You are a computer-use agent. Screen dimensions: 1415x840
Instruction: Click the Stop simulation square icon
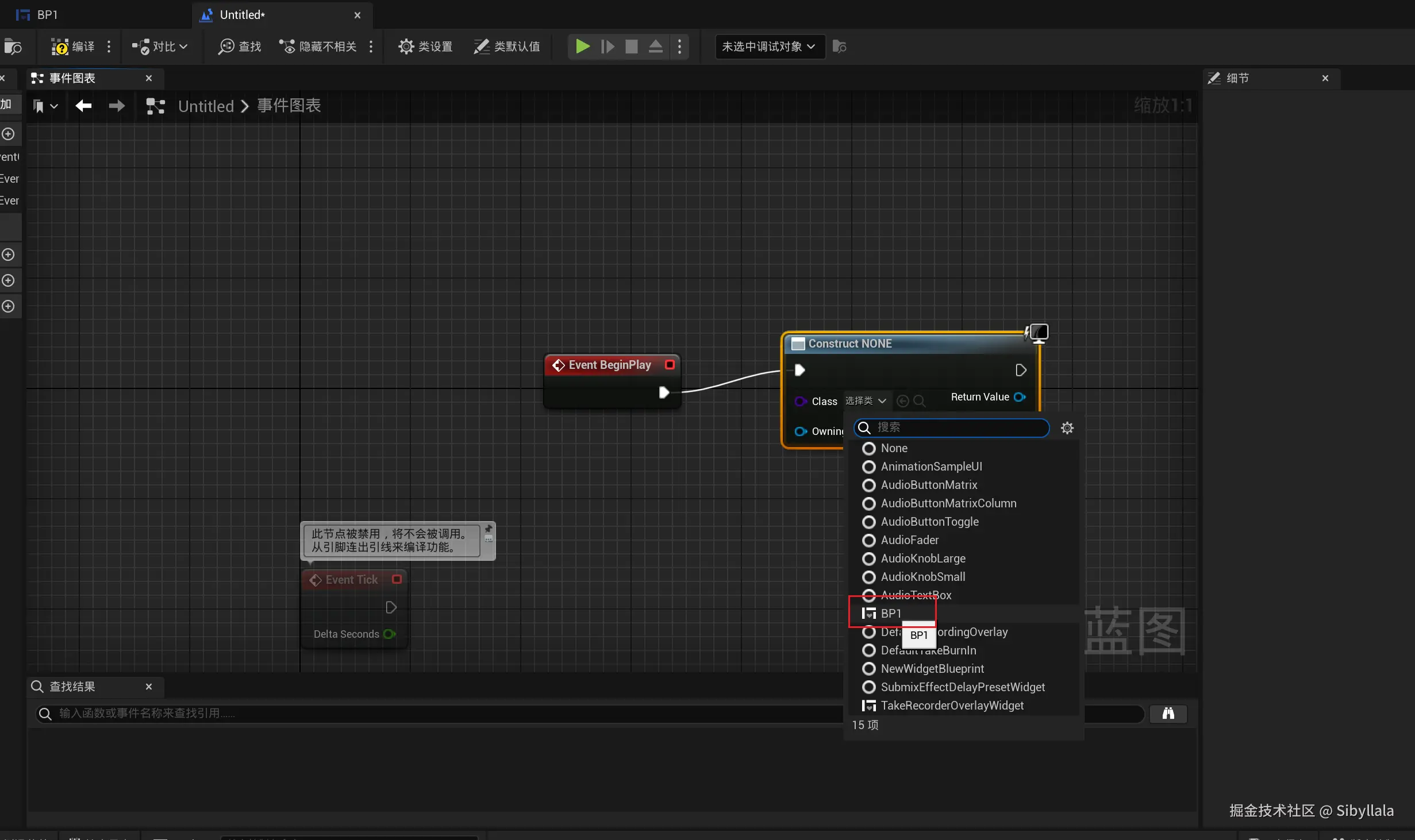[x=631, y=46]
